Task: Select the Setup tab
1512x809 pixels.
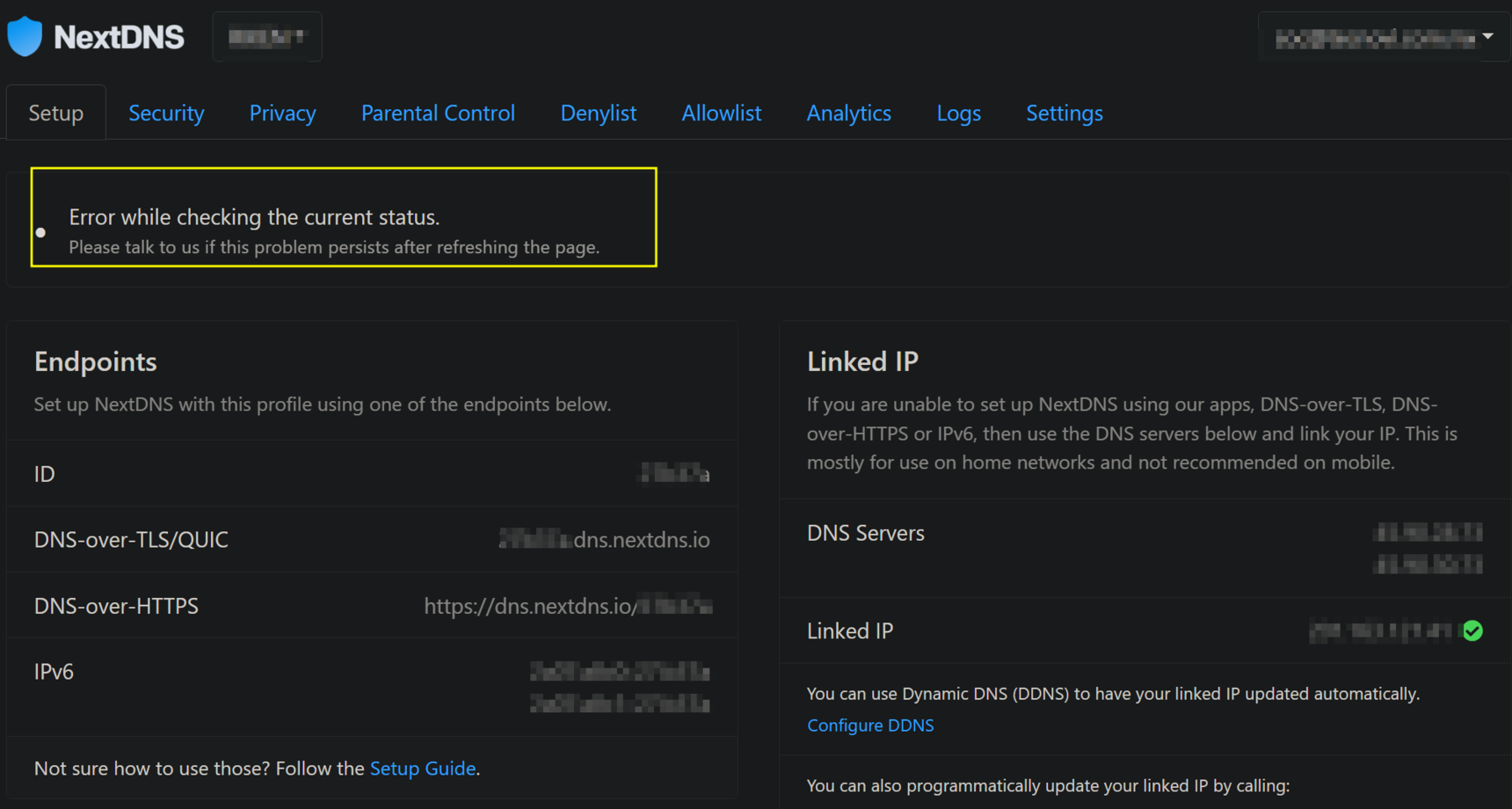Action: tap(56, 113)
